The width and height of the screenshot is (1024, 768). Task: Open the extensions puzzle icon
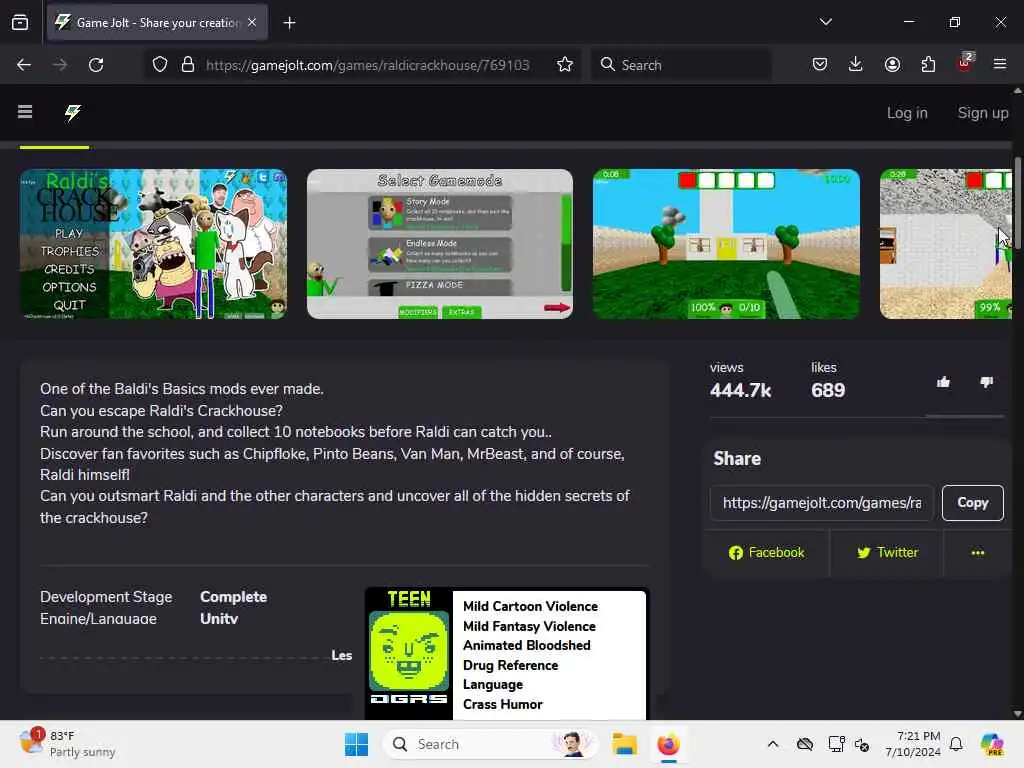point(928,64)
